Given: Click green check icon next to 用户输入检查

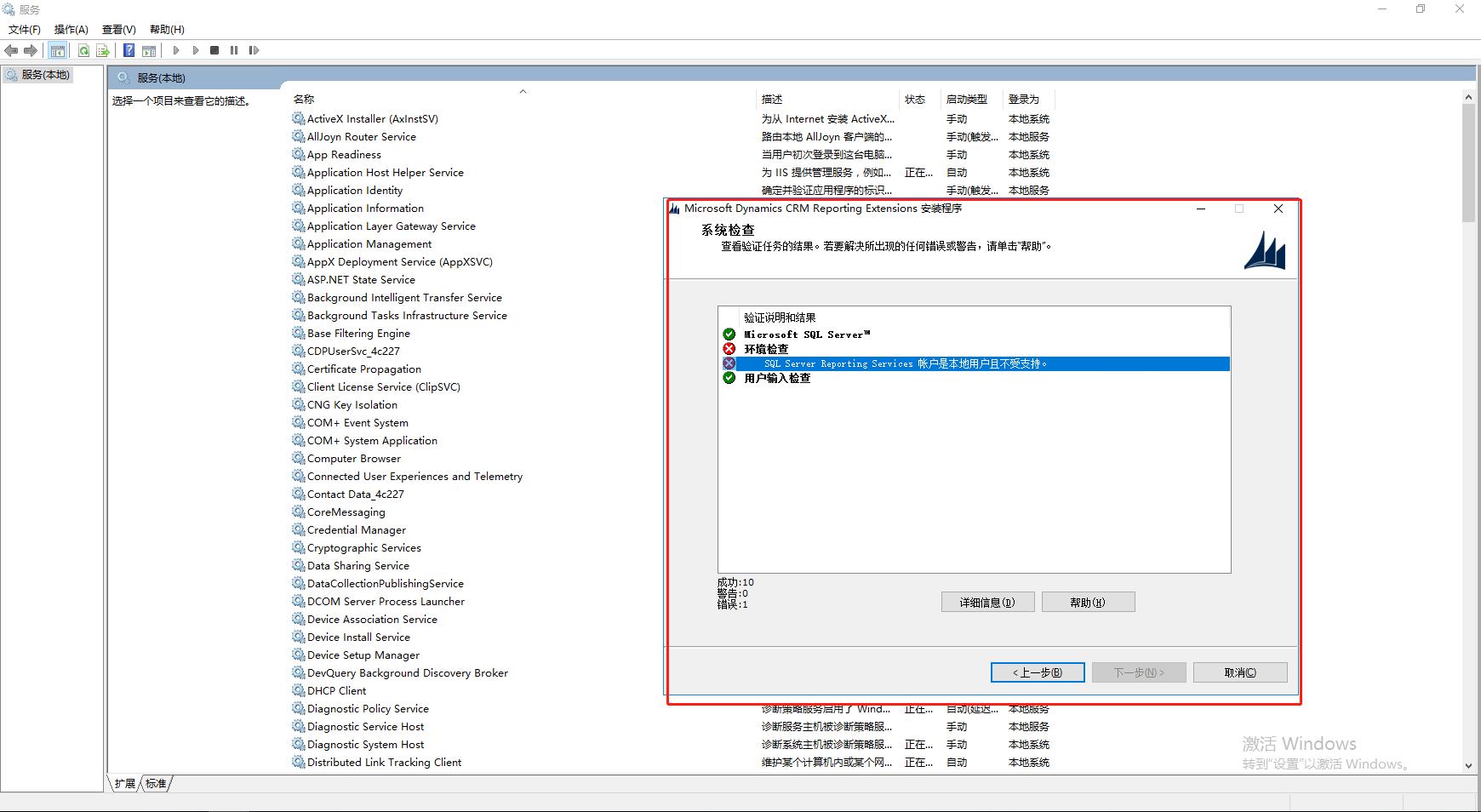Looking at the screenshot, I should 729,377.
